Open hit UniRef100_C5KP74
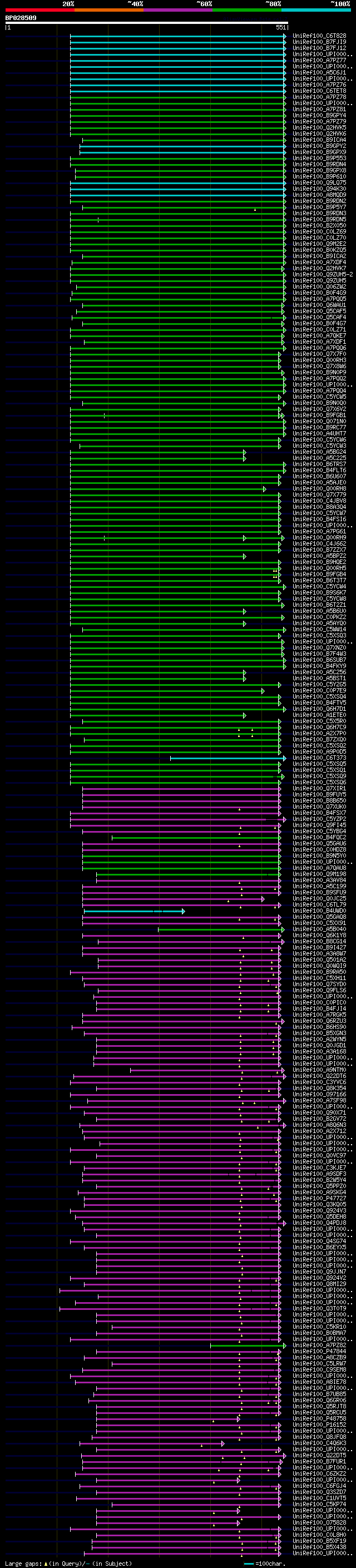 tap(319, 1503)
